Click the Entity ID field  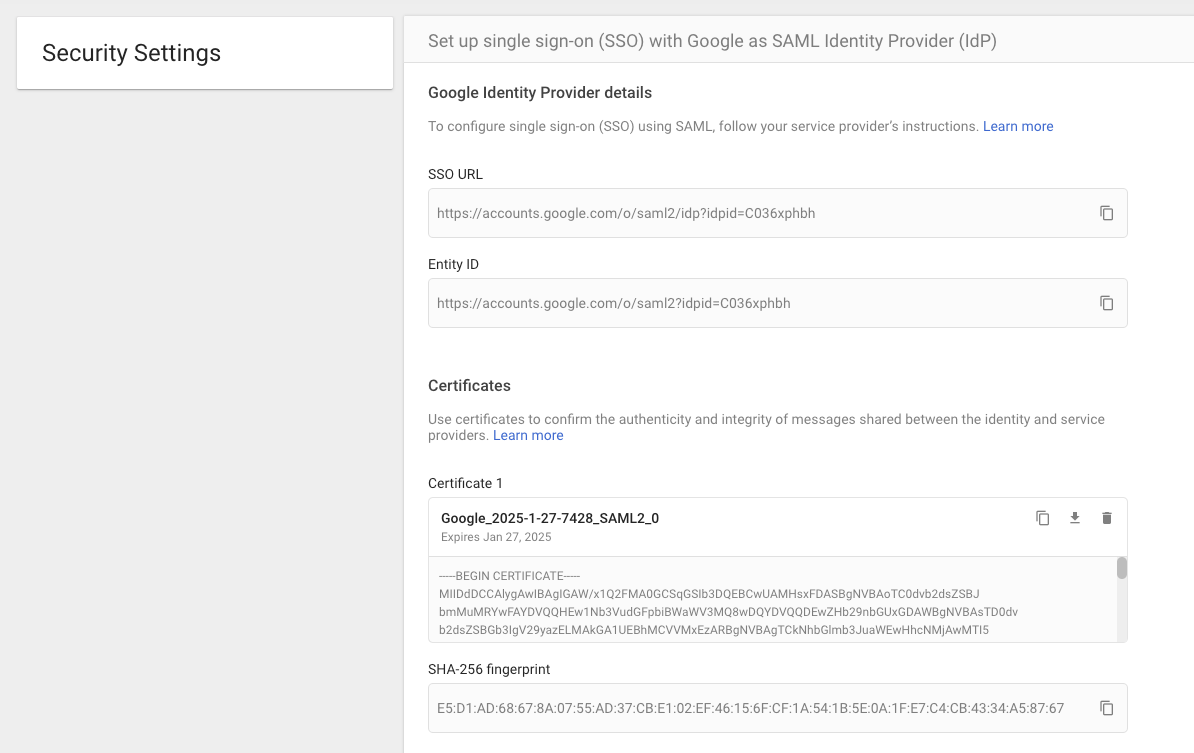(x=777, y=303)
